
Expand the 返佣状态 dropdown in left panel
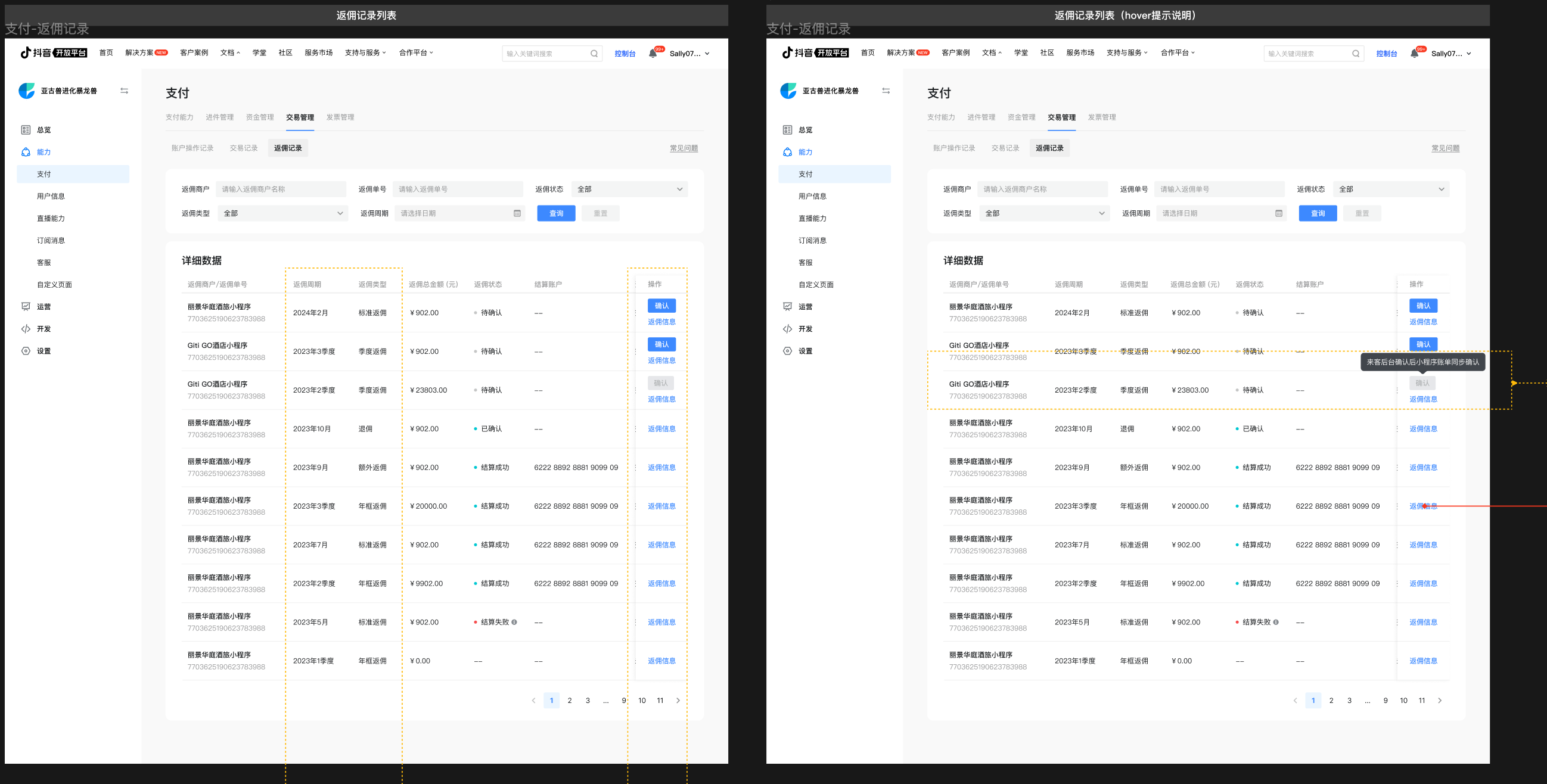(629, 189)
